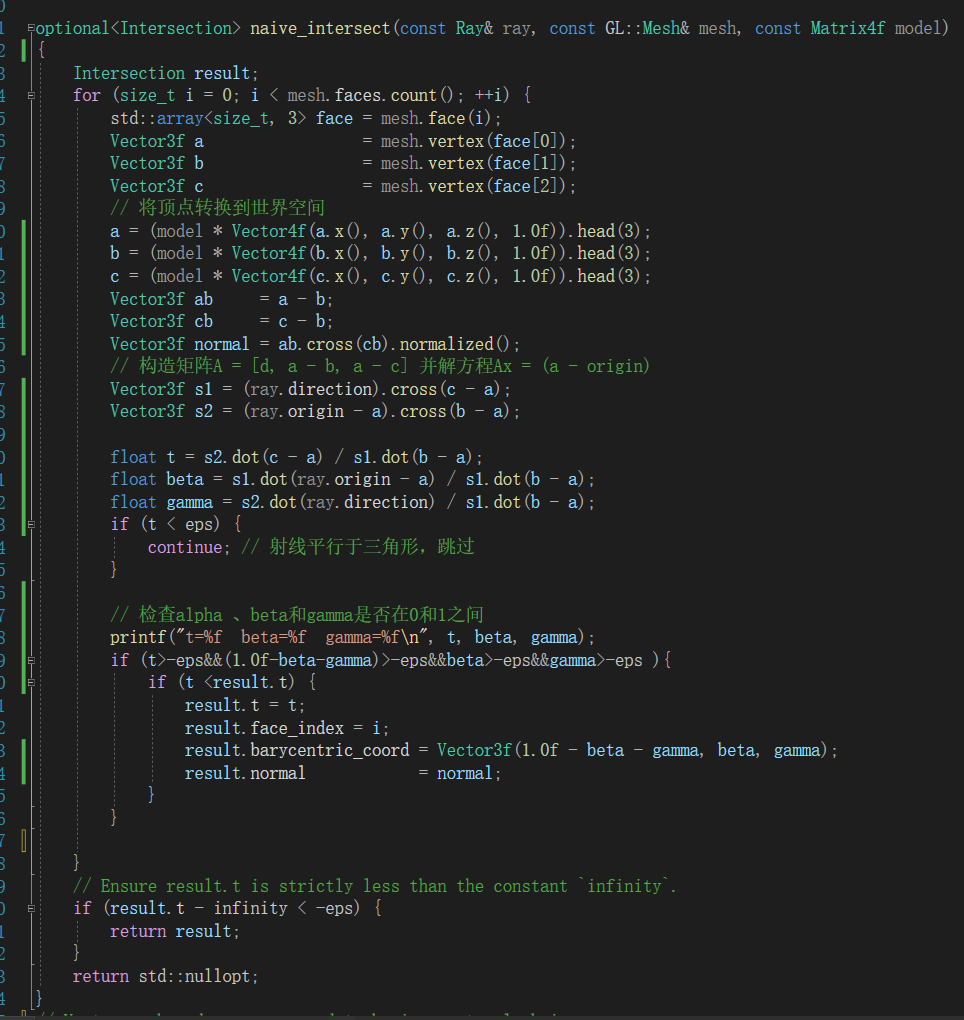The height and width of the screenshot is (1020, 964).
Task: Collapse the 'if (result.t - infinity' block
Action: [31, 908]
